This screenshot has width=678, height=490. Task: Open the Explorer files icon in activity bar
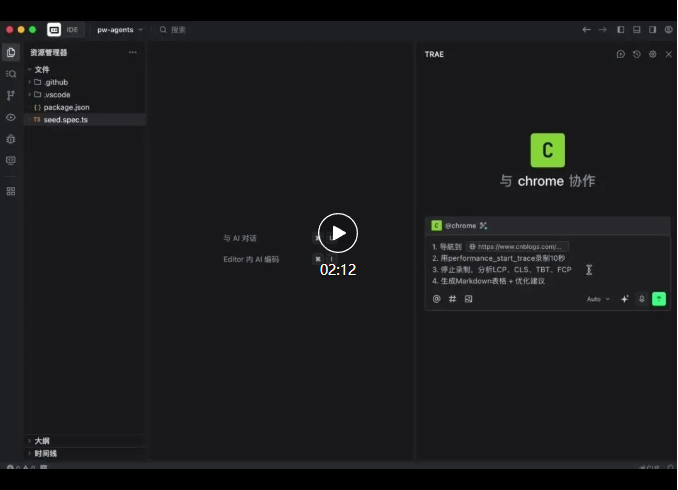(11, 53)
